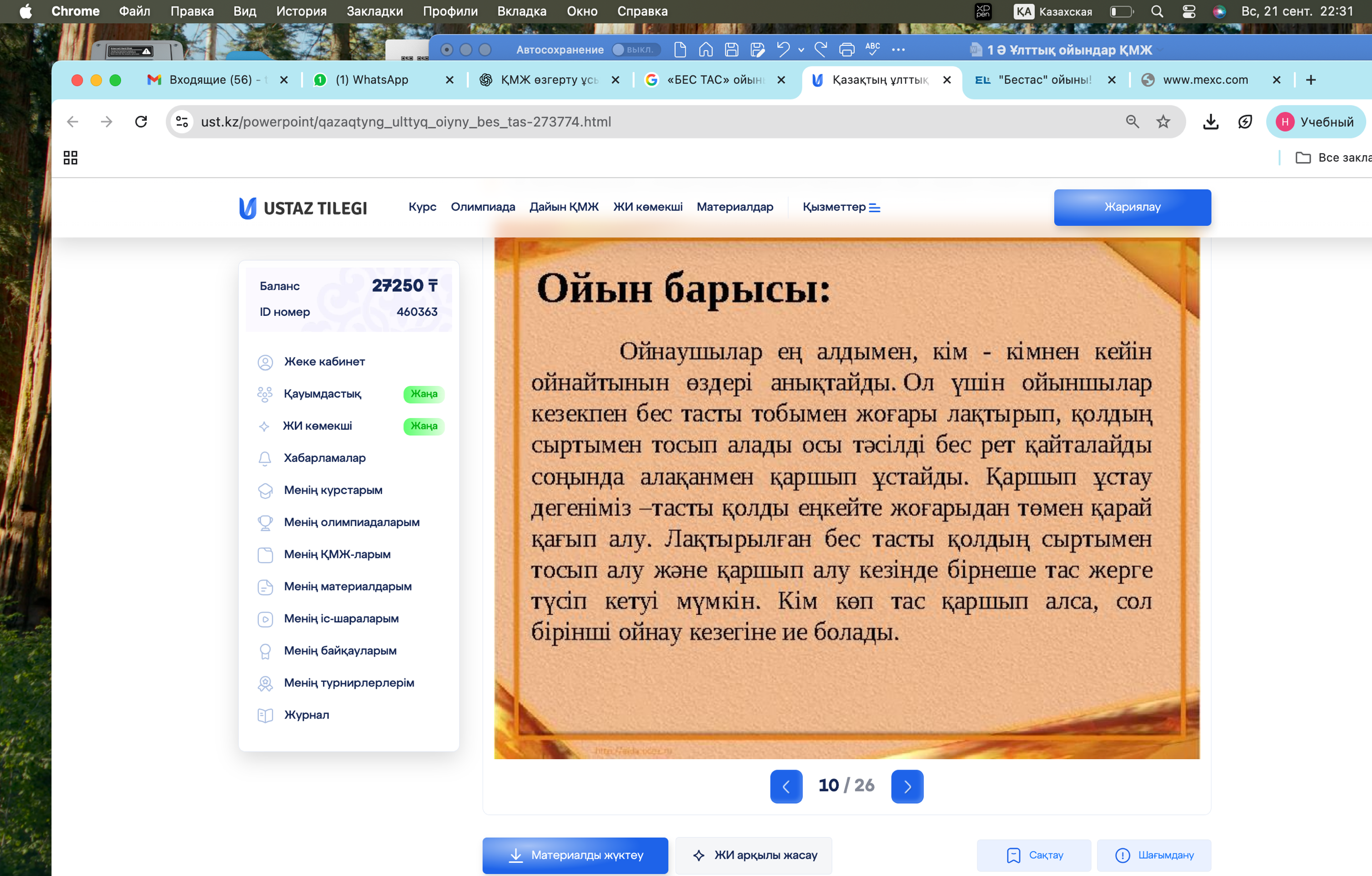Click the zoom magnifier in address bar

click(1131, 122)
